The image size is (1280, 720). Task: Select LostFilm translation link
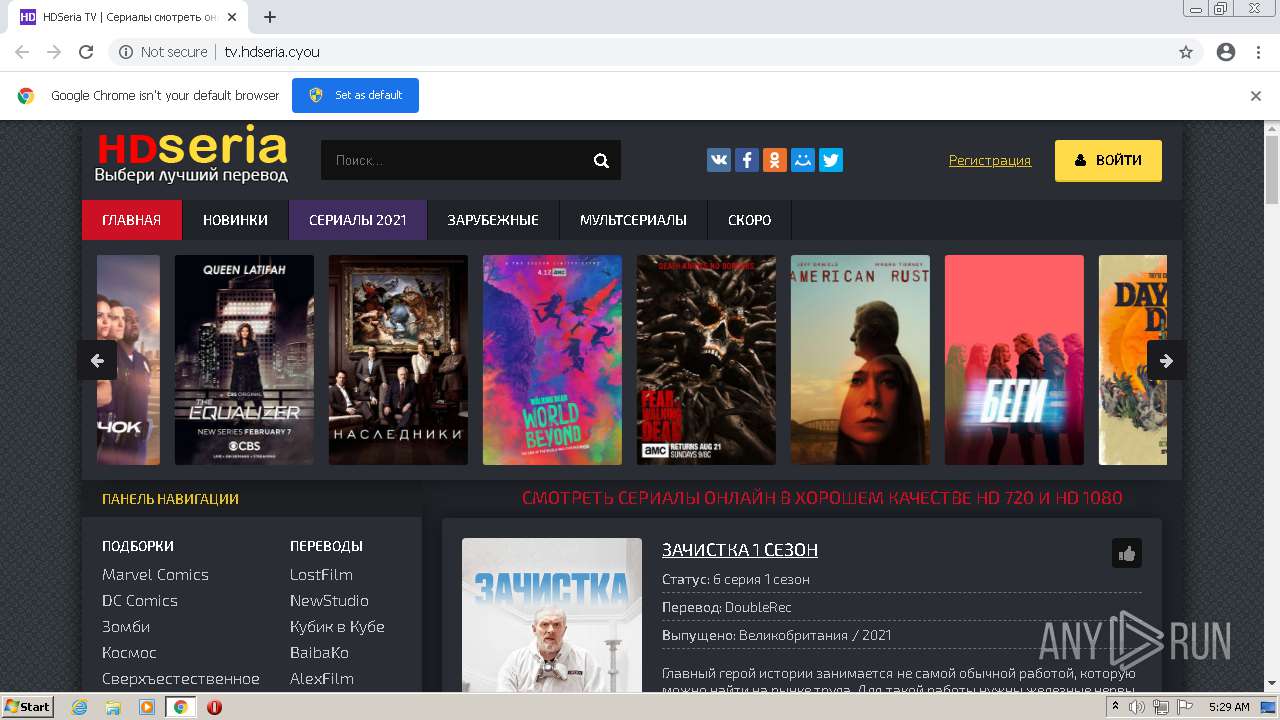321,575
